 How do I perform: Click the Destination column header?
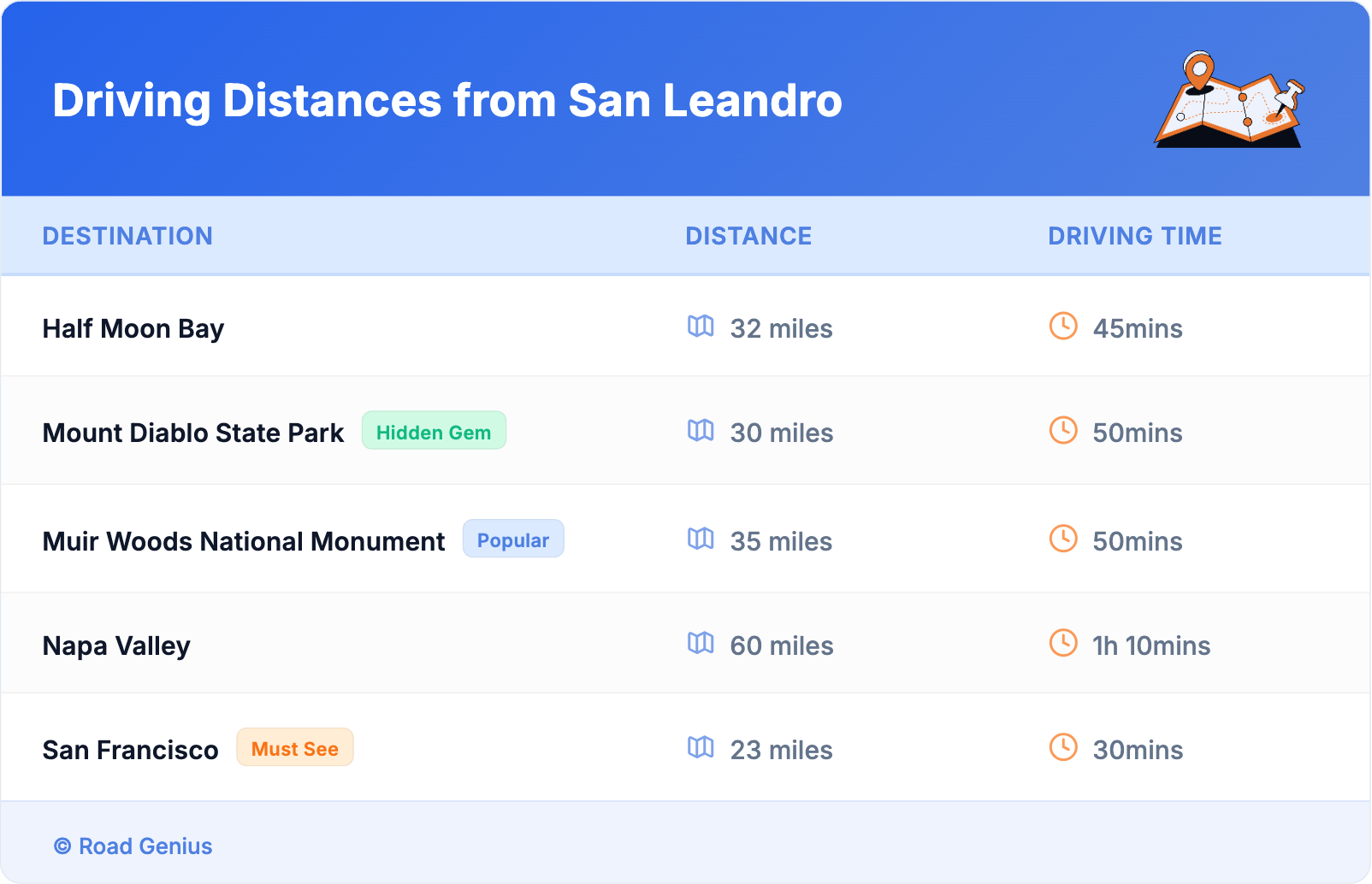pos(127,236)
